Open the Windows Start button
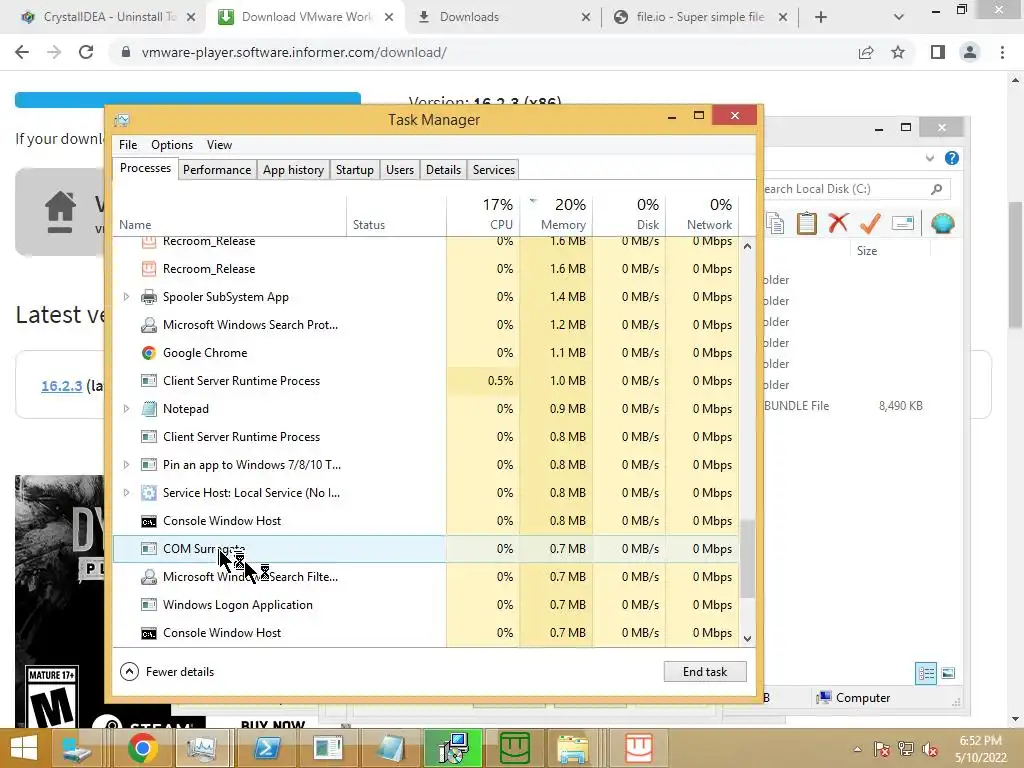Image resolution: width=1024 pixels, height=768 pixels. click(24, 748)
